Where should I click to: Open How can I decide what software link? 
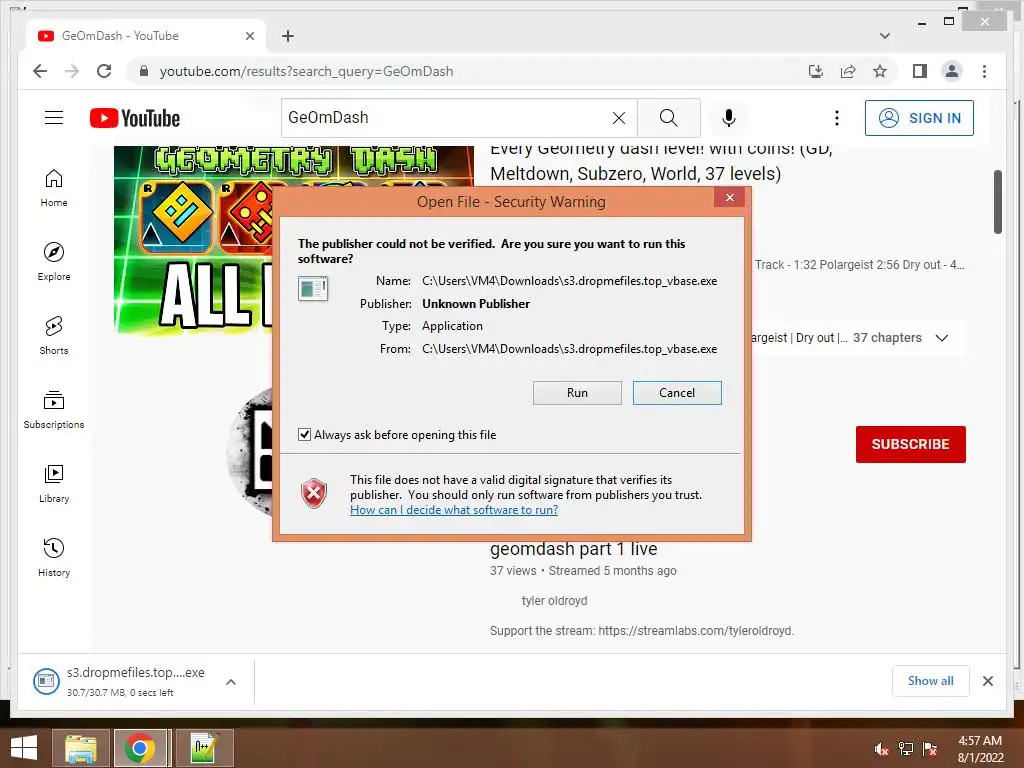tap(454, 510)
